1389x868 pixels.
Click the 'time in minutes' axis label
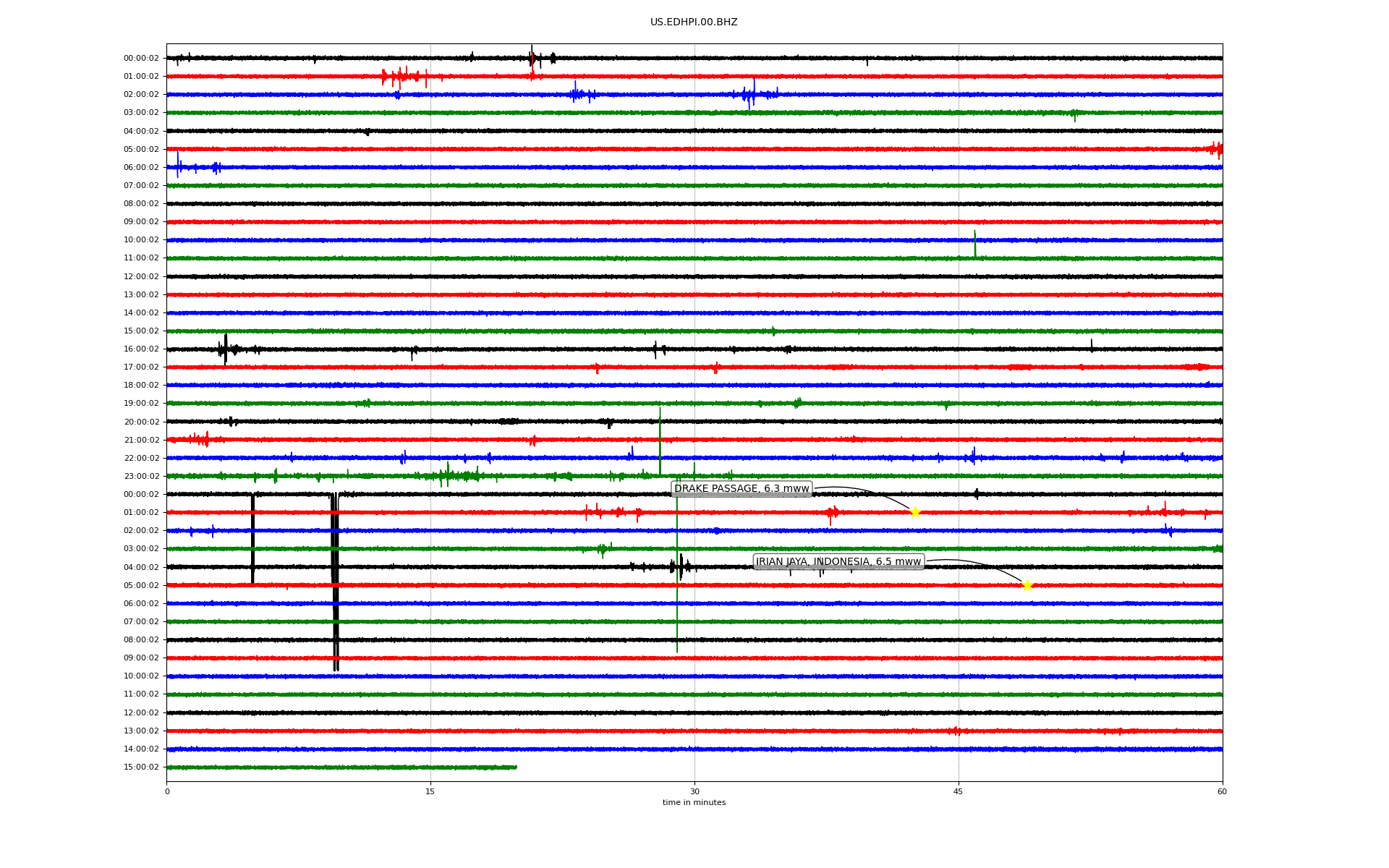click(694, 802)
